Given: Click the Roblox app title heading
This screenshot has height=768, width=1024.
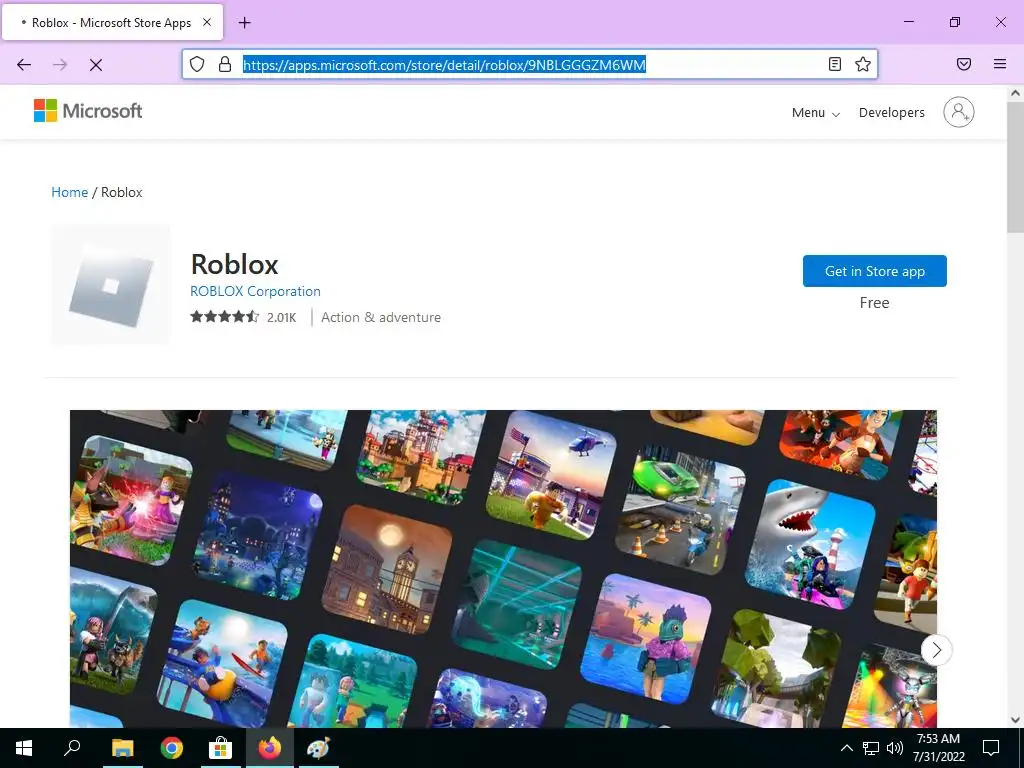Looking at the screenshot, I should 234,264.
